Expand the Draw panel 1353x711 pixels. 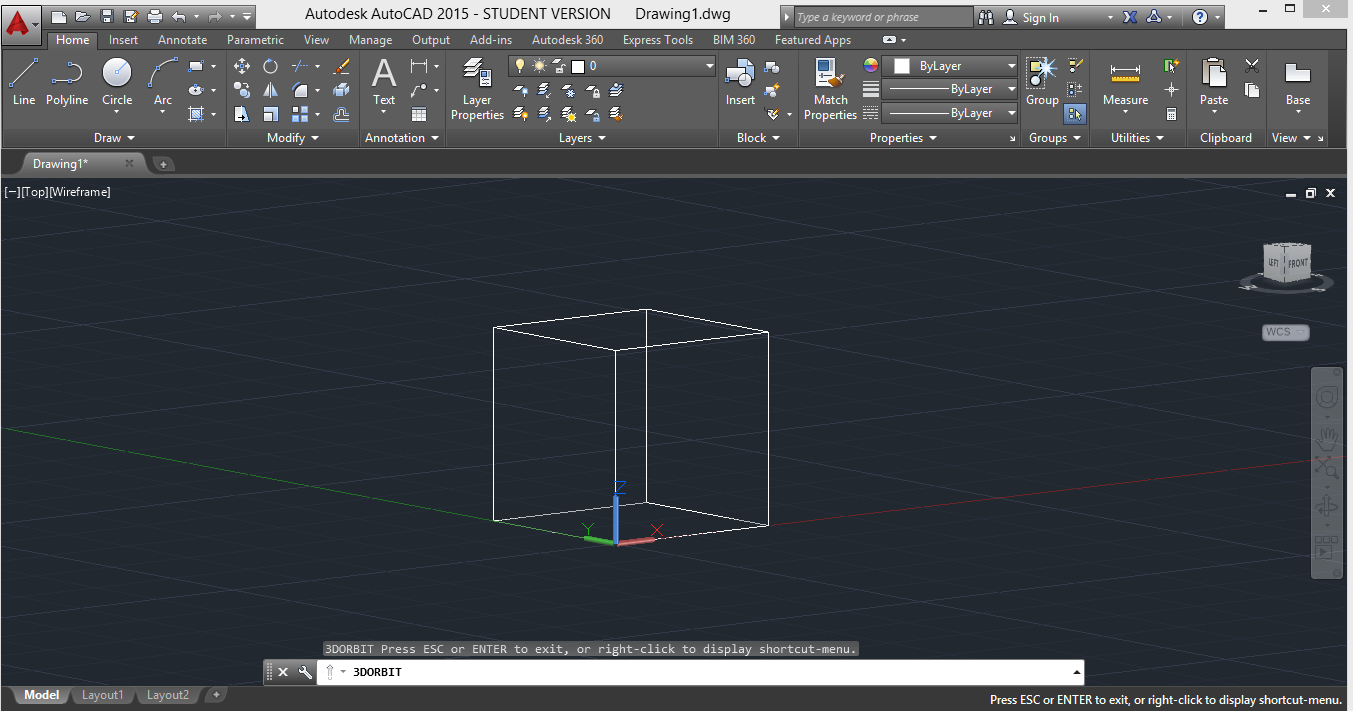114,138
